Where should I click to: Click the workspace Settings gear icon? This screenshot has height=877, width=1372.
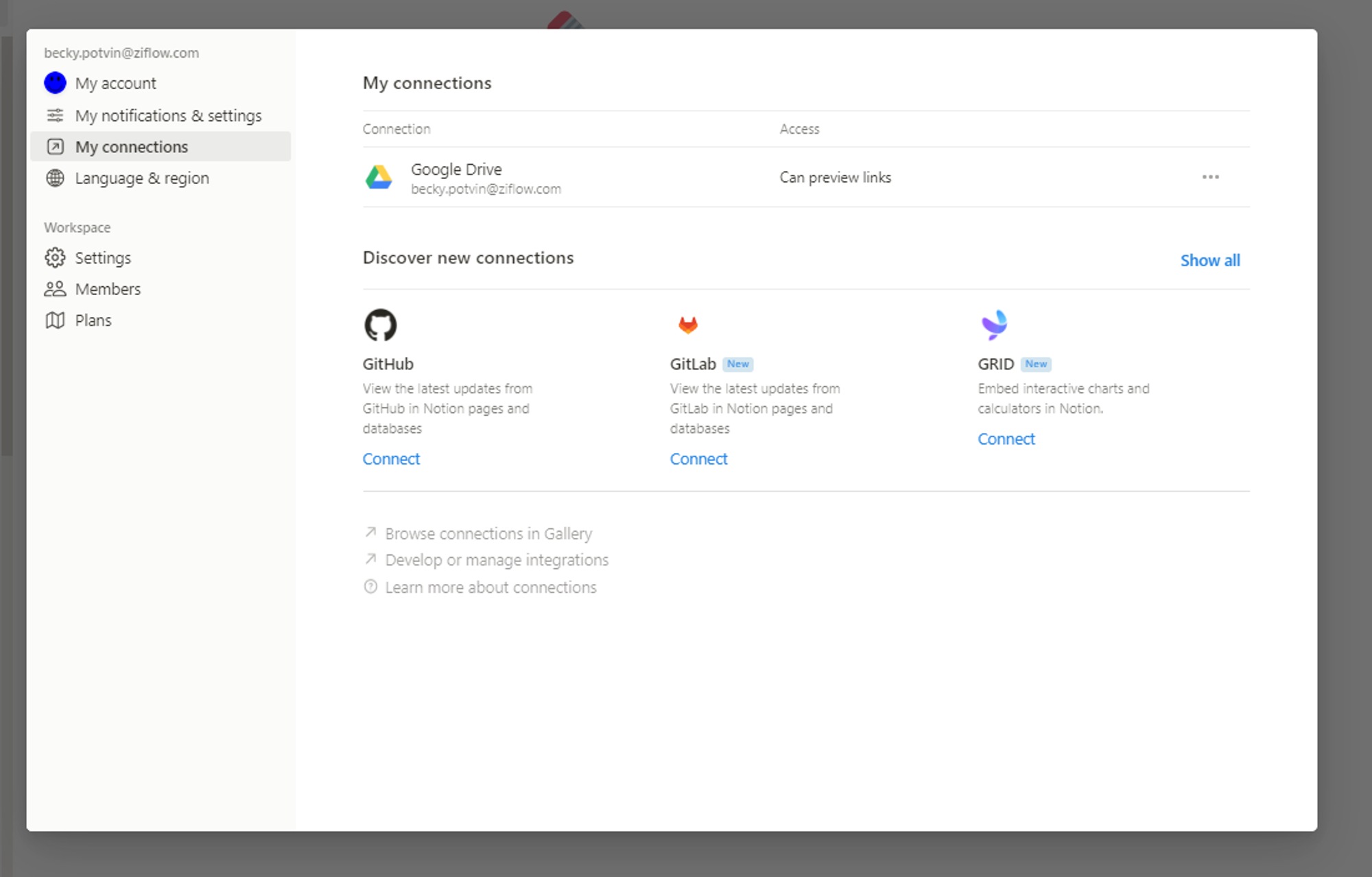click(x=55, y=258)
